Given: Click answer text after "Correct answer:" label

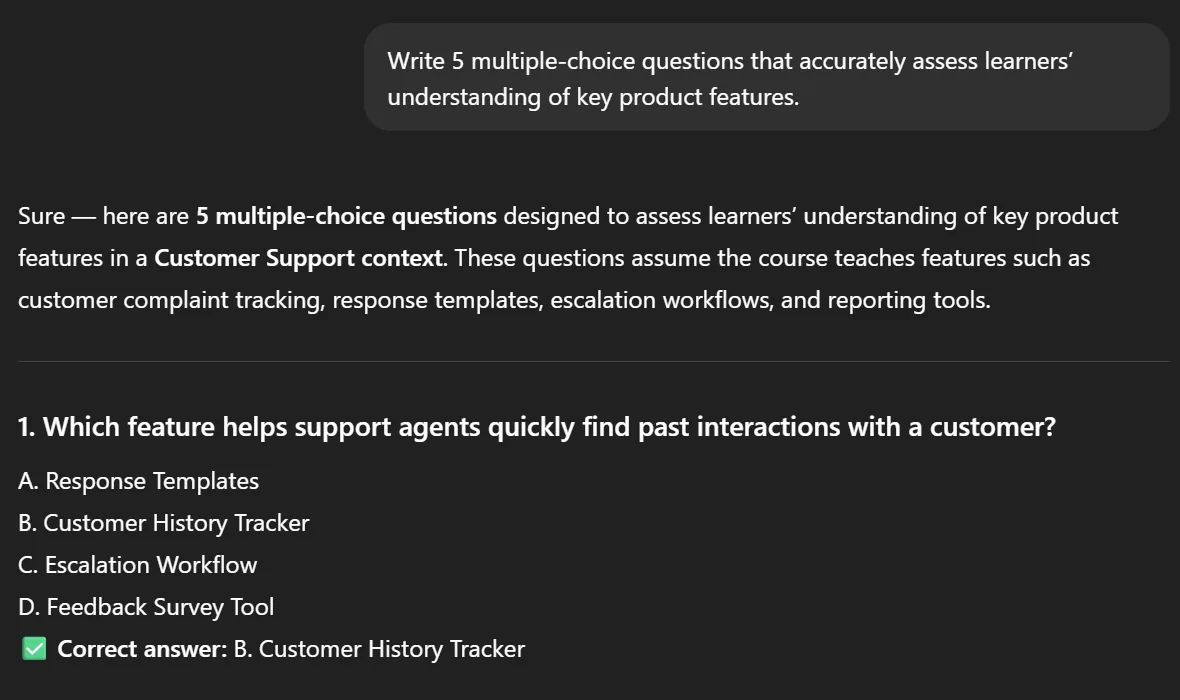Looking at the screenshot, I should pyautogui.click(x=379, y=649).
